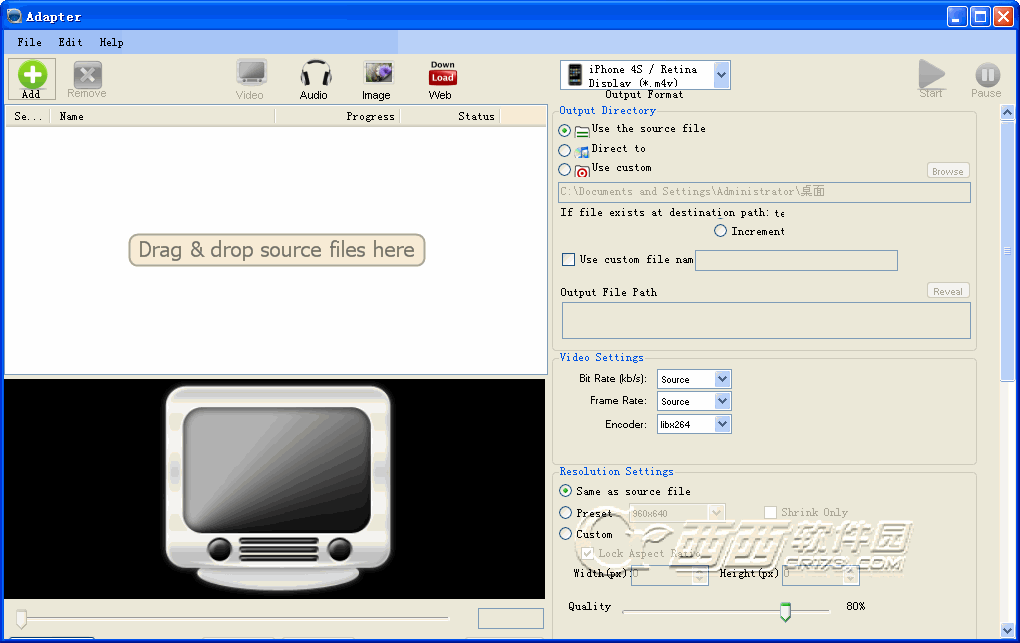Screen dimensions: 1020x643
Task: Click the Remove file icon
Action: point(87,75)
